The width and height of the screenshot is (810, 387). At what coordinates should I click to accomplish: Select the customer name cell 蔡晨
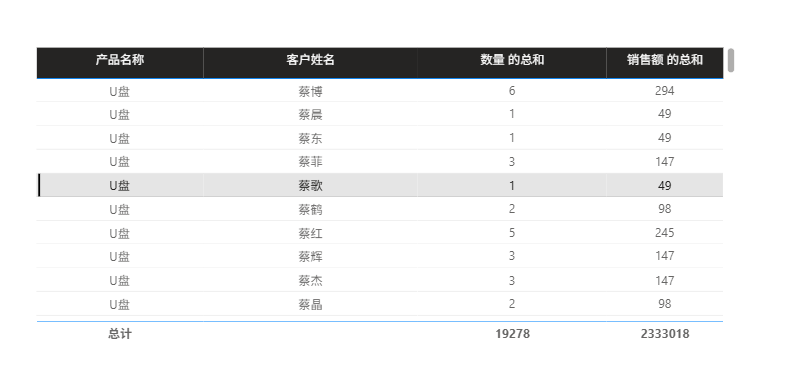click(310, 114)
